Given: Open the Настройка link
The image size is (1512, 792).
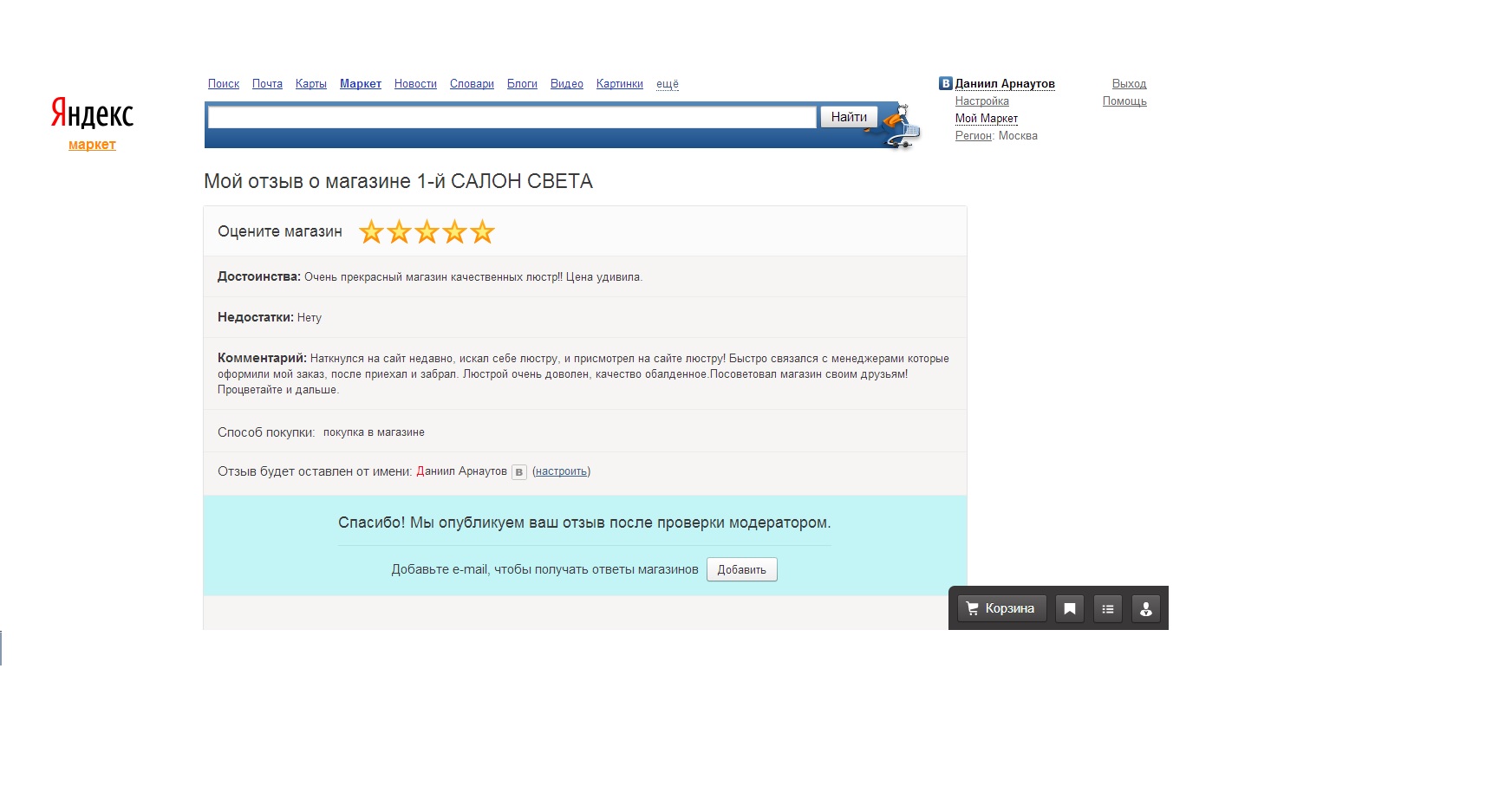Looking at the screenshot, I should point(982,101).
